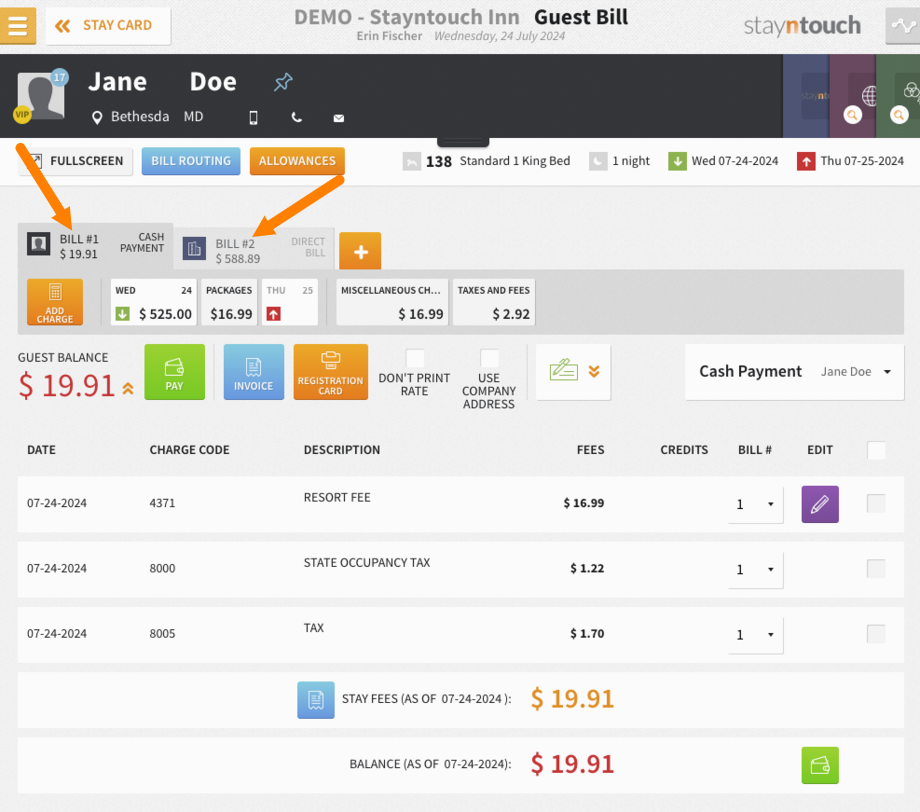Check Use Company Address
Viewport: 920px width, 812px height.
point(489,358)
